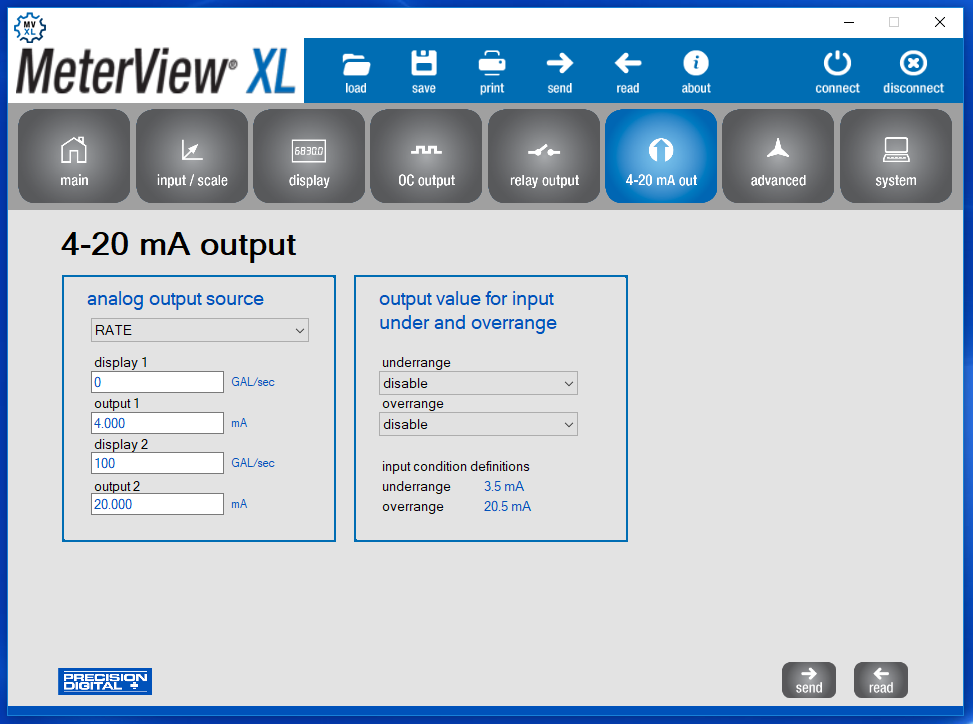Open the OC output tab
This screenshot has width=973, height=724.
(426, 156)
